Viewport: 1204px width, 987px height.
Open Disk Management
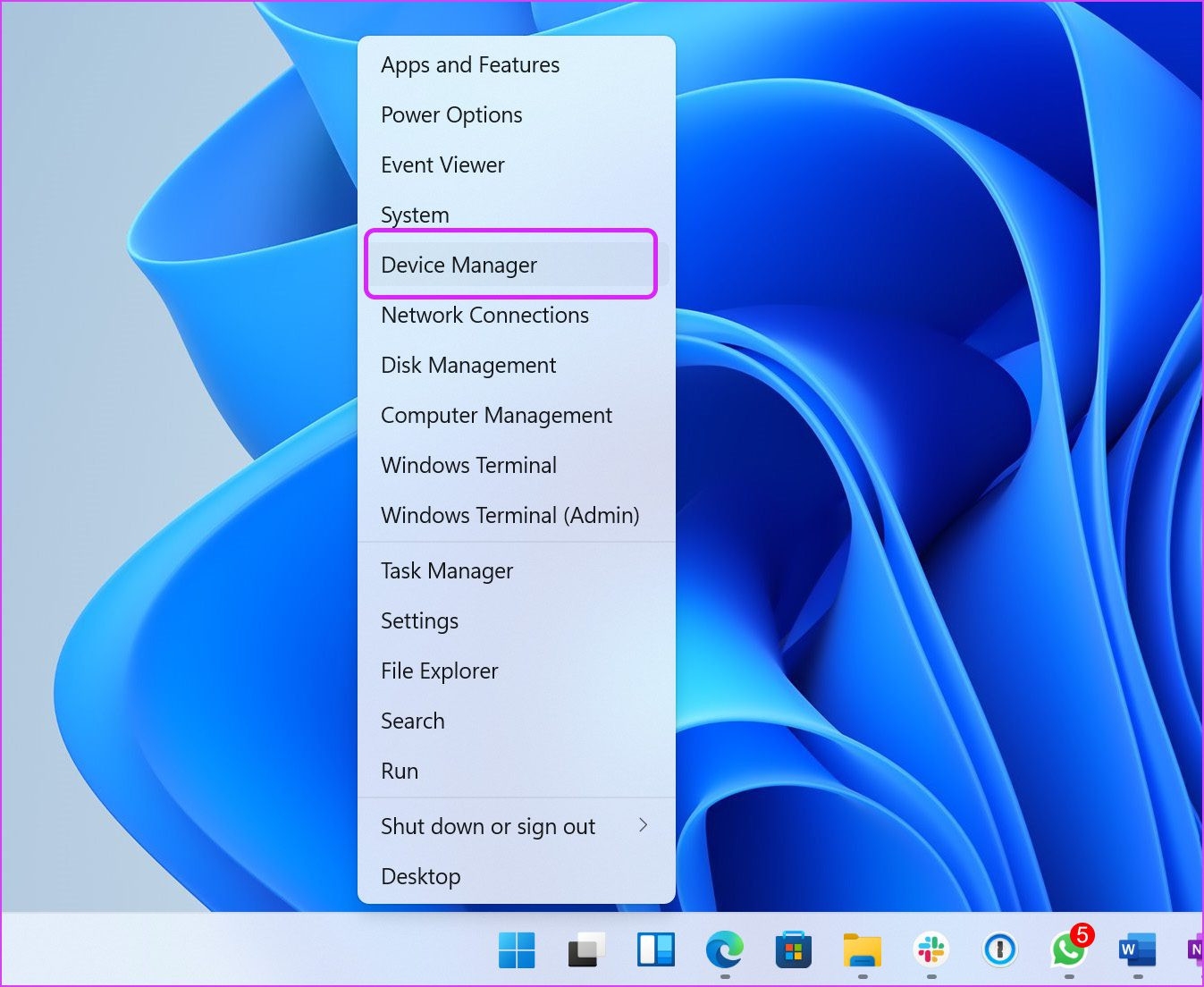[468, 365]
